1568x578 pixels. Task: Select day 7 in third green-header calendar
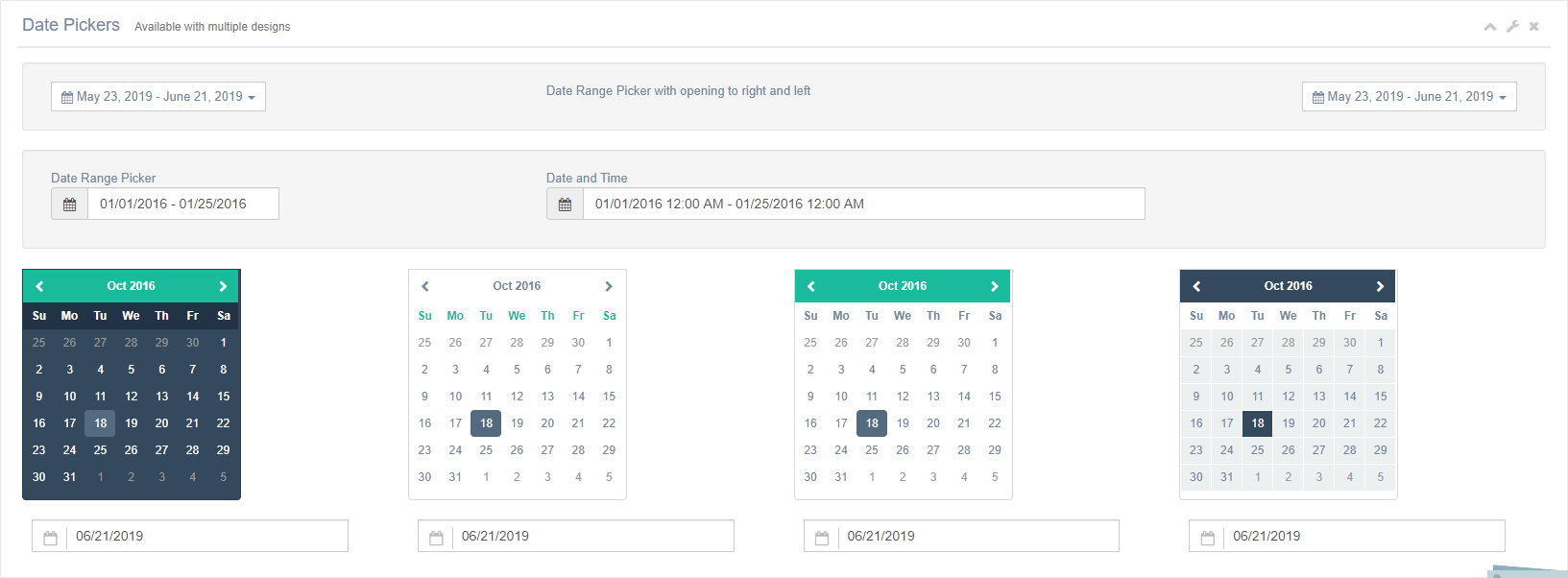964,370
